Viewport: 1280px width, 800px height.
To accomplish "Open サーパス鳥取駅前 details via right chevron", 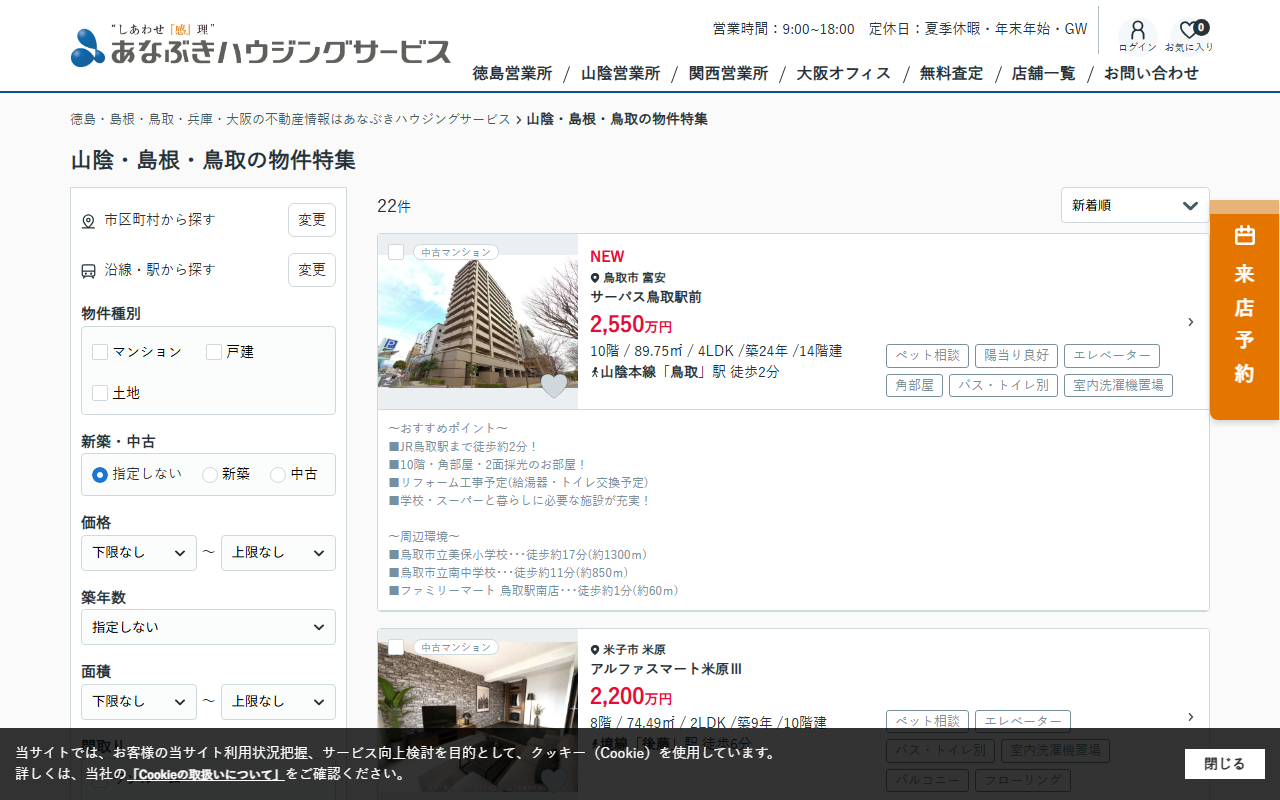I will (x=1190, y=322).
